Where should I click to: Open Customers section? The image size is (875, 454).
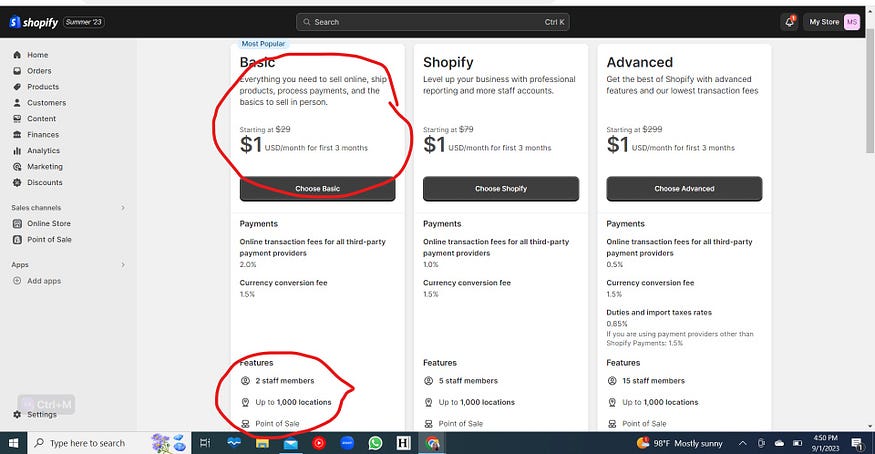(x=46, y=103)
